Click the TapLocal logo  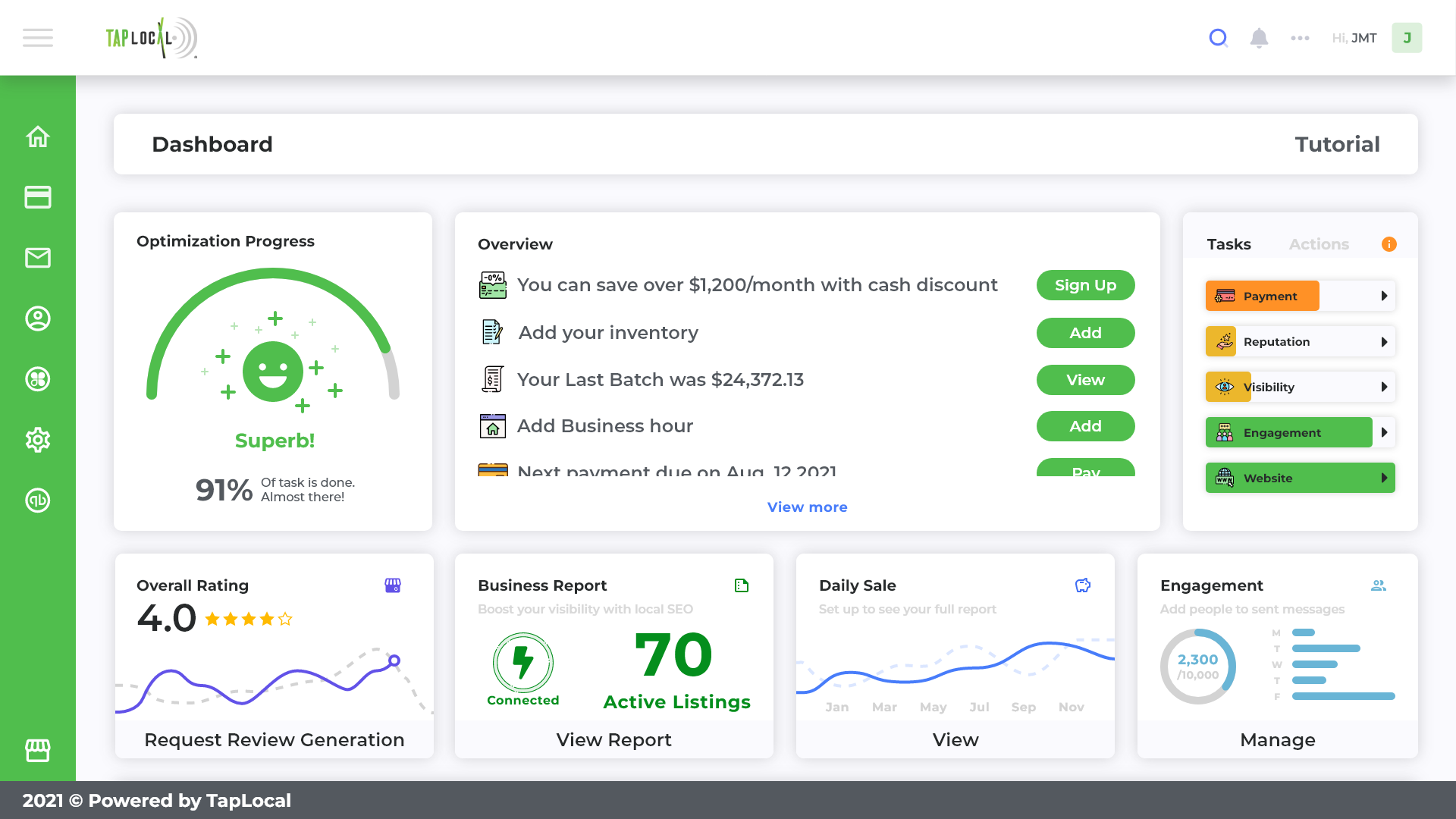pos(152,38)
